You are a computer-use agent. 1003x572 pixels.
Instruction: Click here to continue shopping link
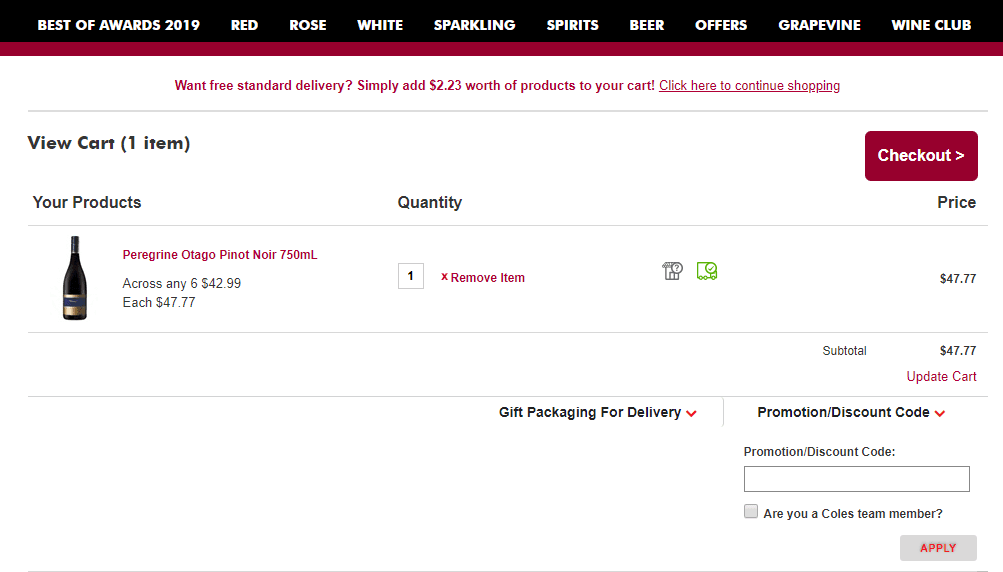pos(749,86)
